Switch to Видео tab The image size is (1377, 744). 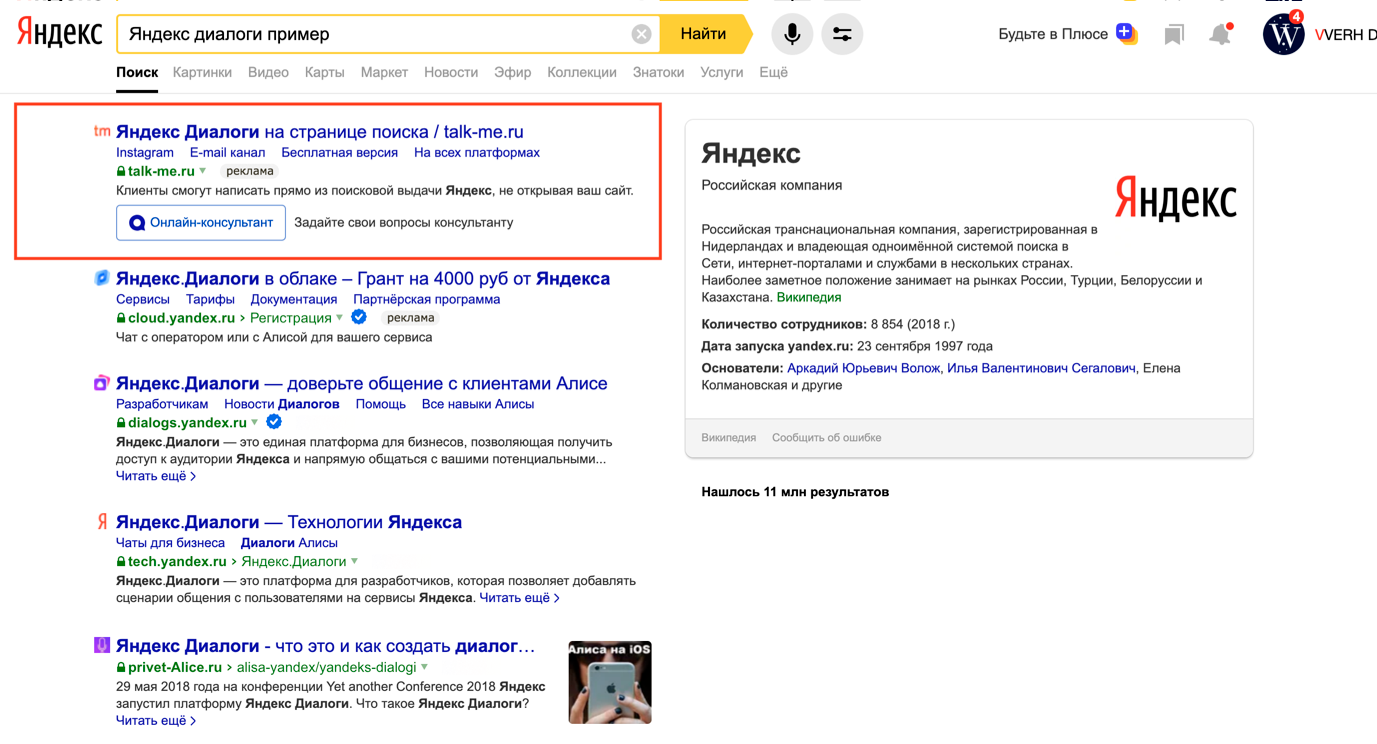[268, 72]
